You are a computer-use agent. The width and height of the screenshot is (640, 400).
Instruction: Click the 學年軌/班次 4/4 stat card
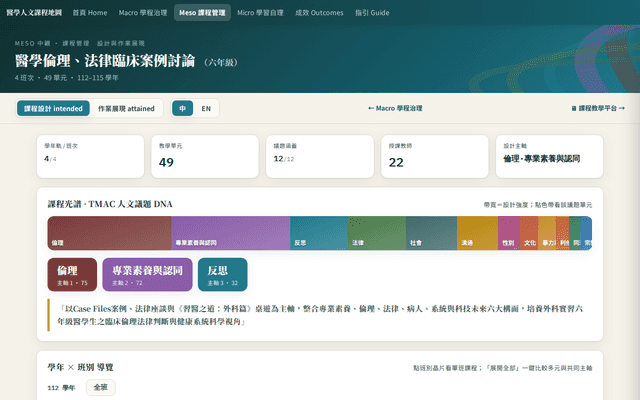click(90, 156)
